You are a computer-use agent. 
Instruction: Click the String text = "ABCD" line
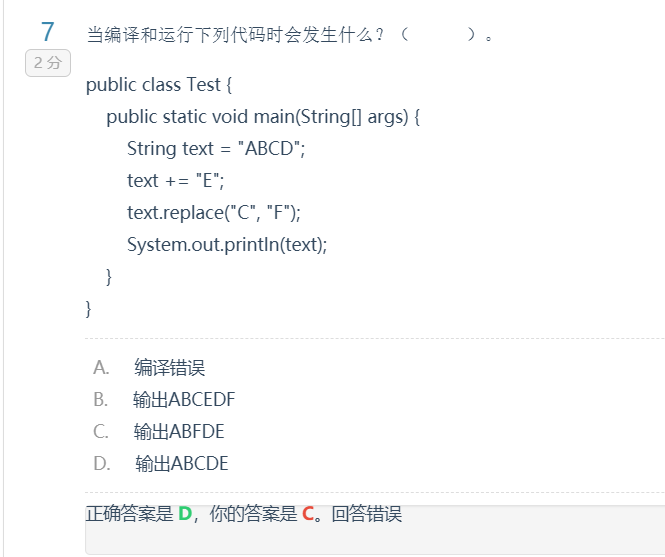pos(215,148)
